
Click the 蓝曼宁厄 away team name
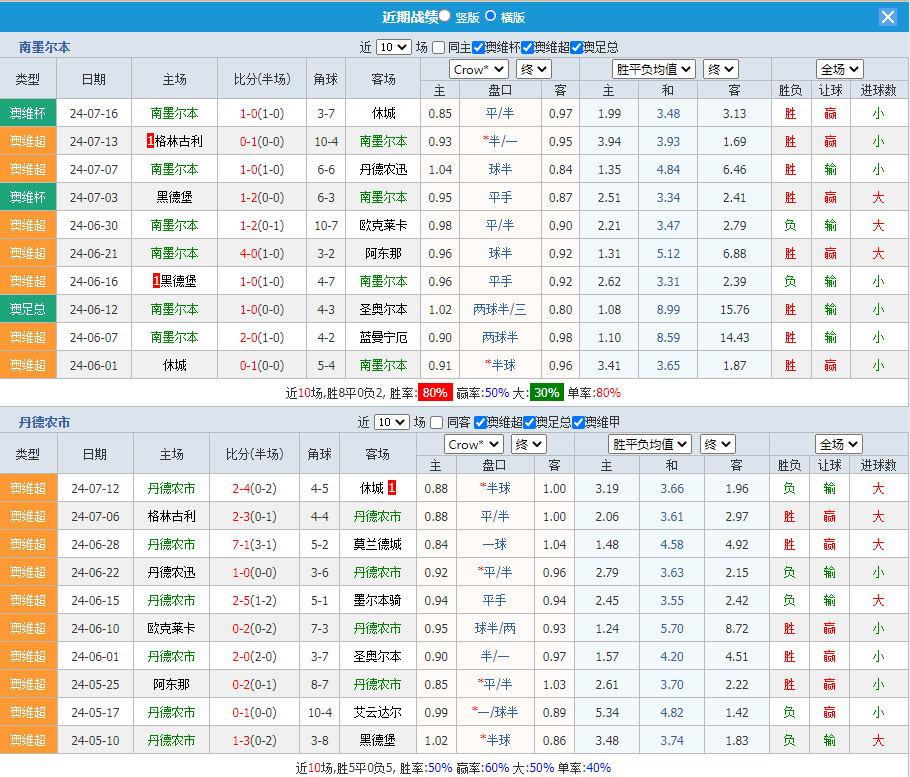383,338
